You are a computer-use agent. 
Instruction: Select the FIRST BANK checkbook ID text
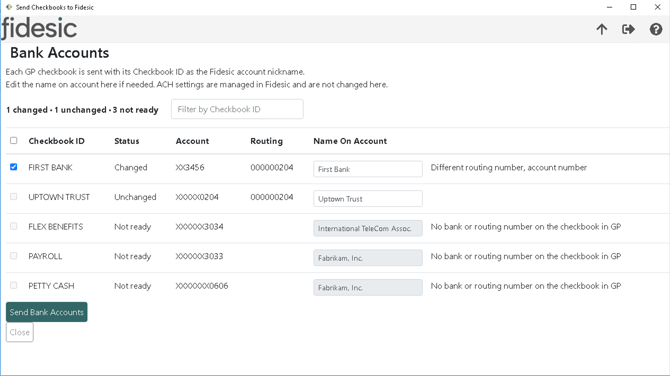point(50,167)
